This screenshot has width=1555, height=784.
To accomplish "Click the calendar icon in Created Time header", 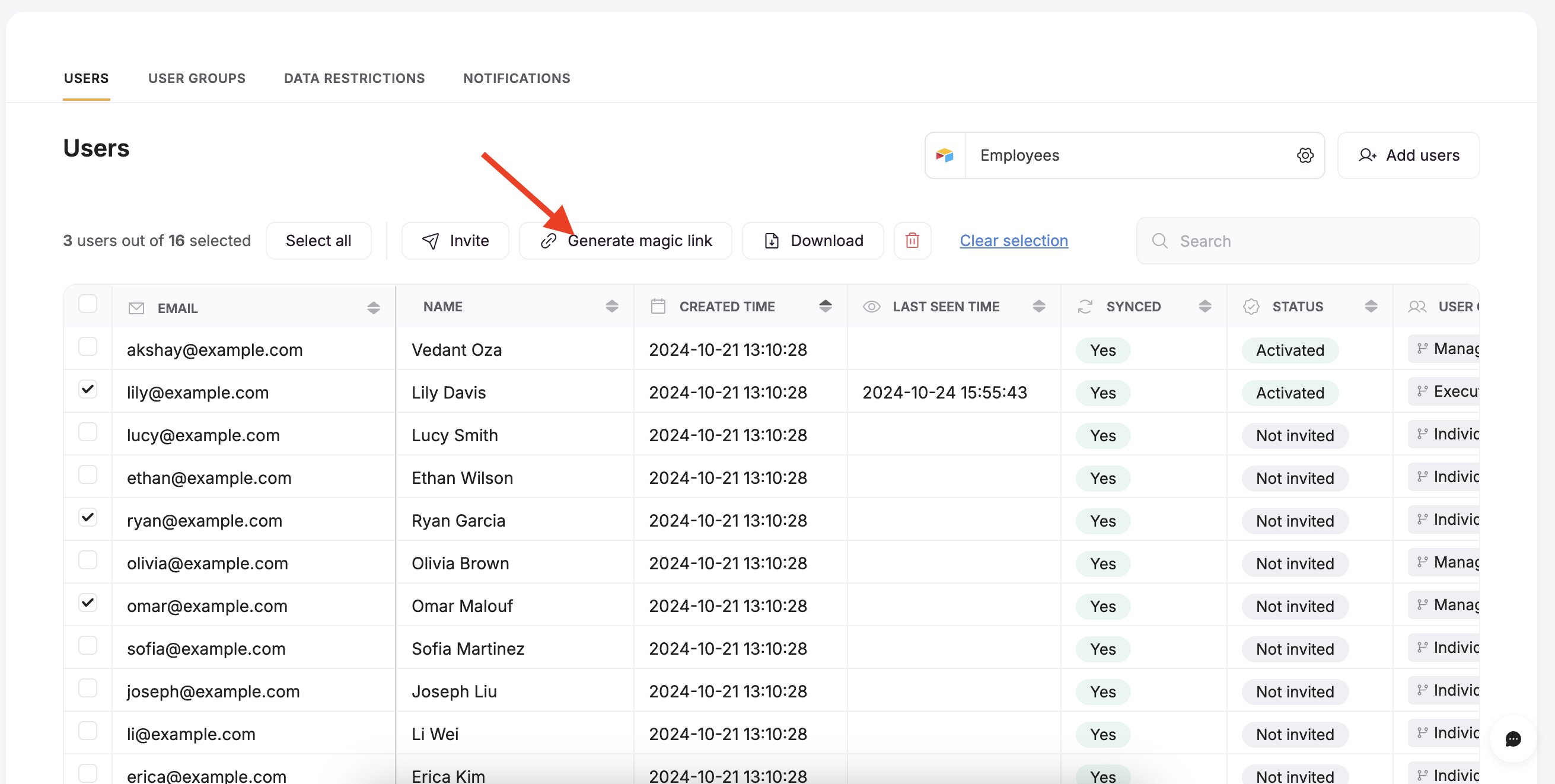I will (658, 307).
